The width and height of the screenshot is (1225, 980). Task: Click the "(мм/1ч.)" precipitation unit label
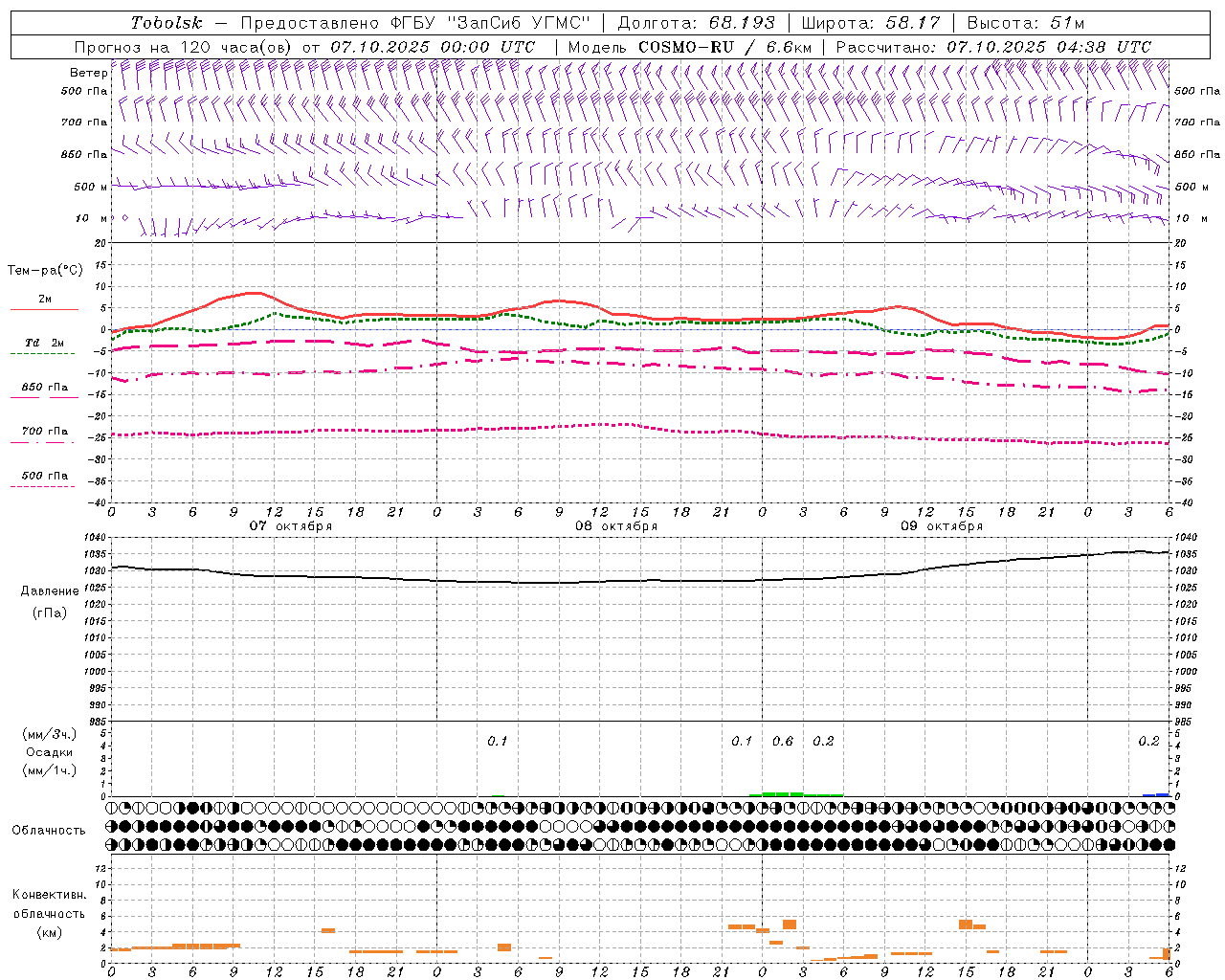click(50, 770)
